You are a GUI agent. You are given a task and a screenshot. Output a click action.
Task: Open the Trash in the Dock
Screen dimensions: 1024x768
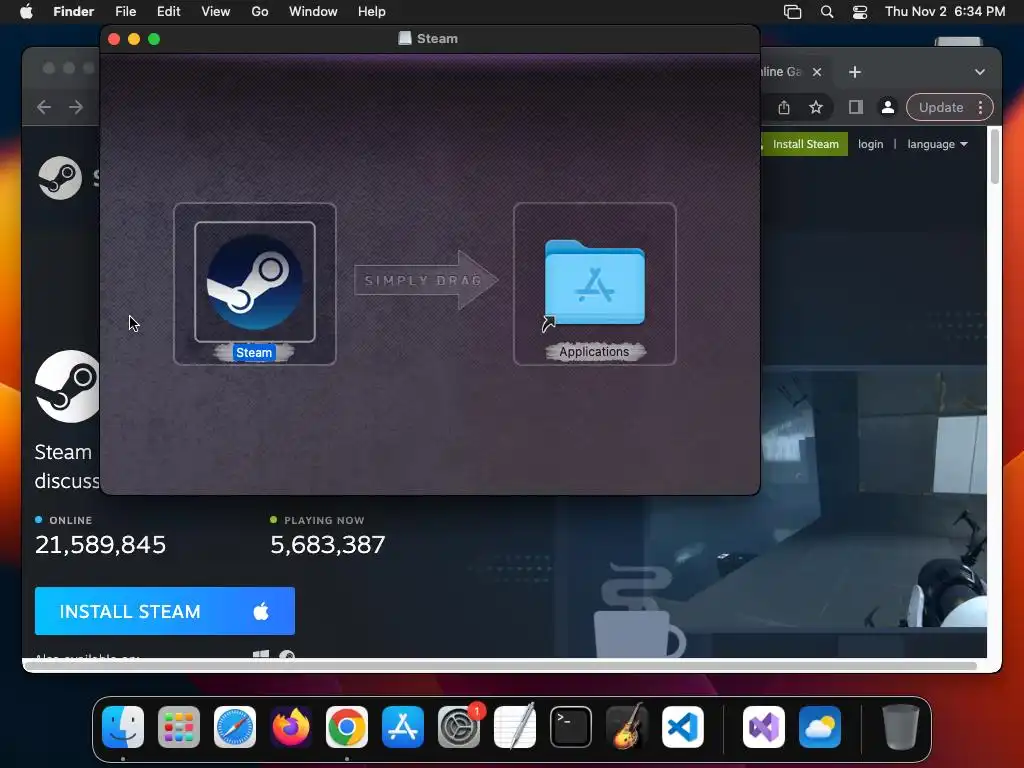pos(901,727)
